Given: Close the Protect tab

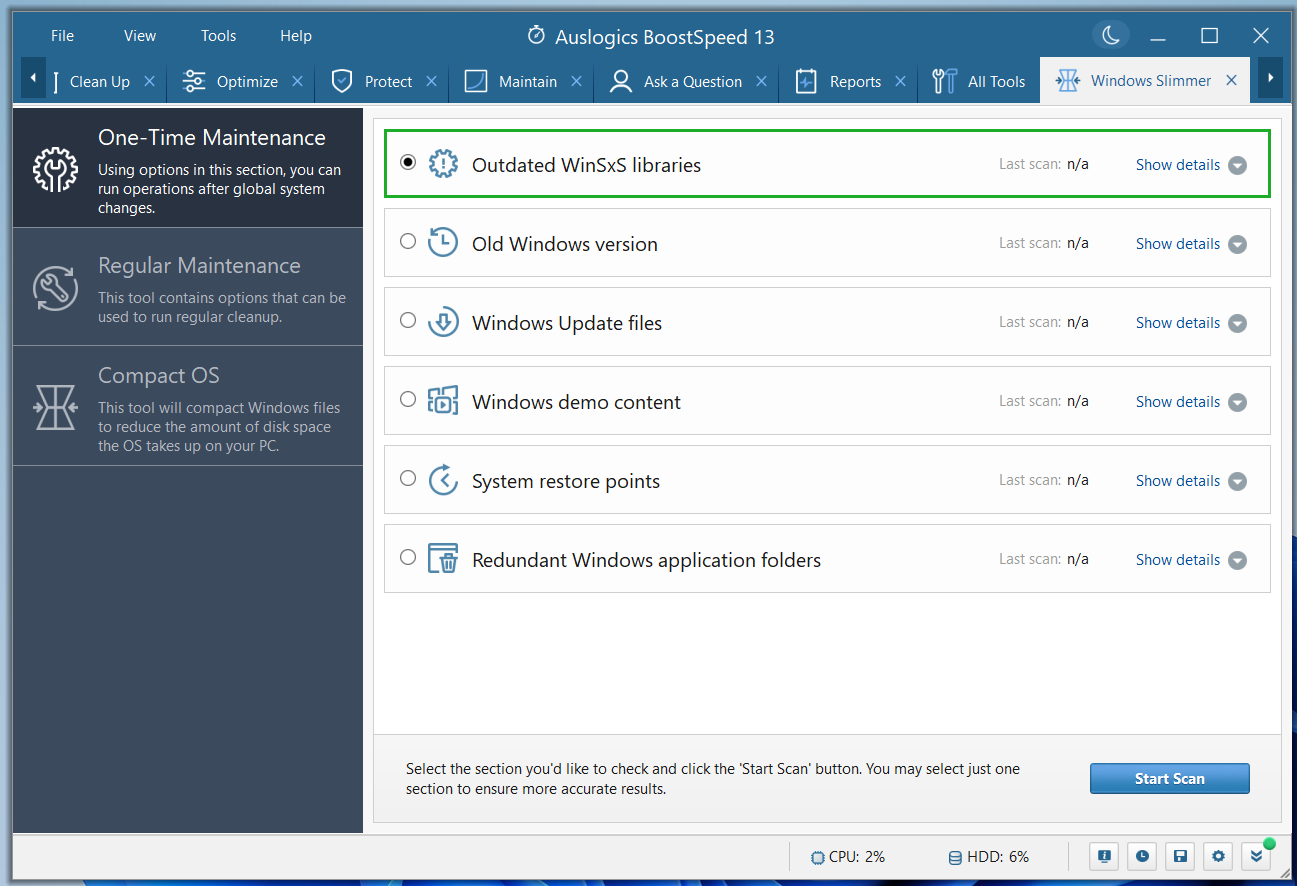Looking at the screenshot, I should tap(431, 81).
